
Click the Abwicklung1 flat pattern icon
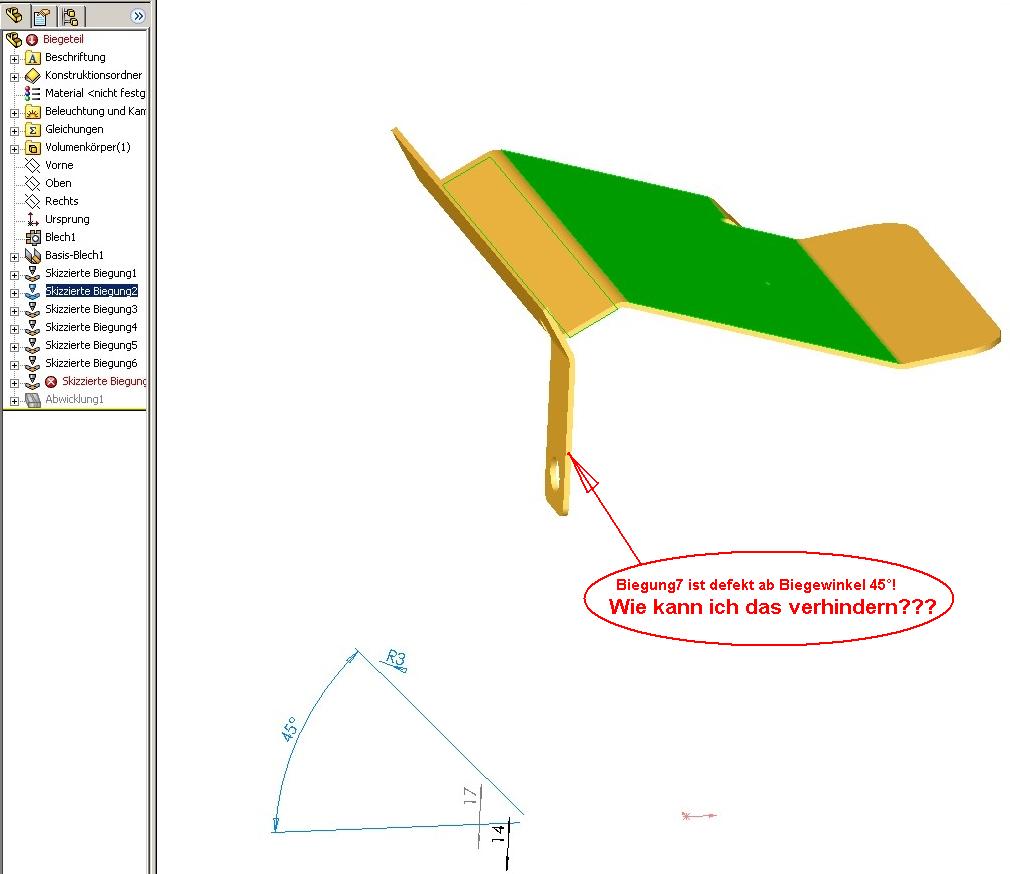32,400
